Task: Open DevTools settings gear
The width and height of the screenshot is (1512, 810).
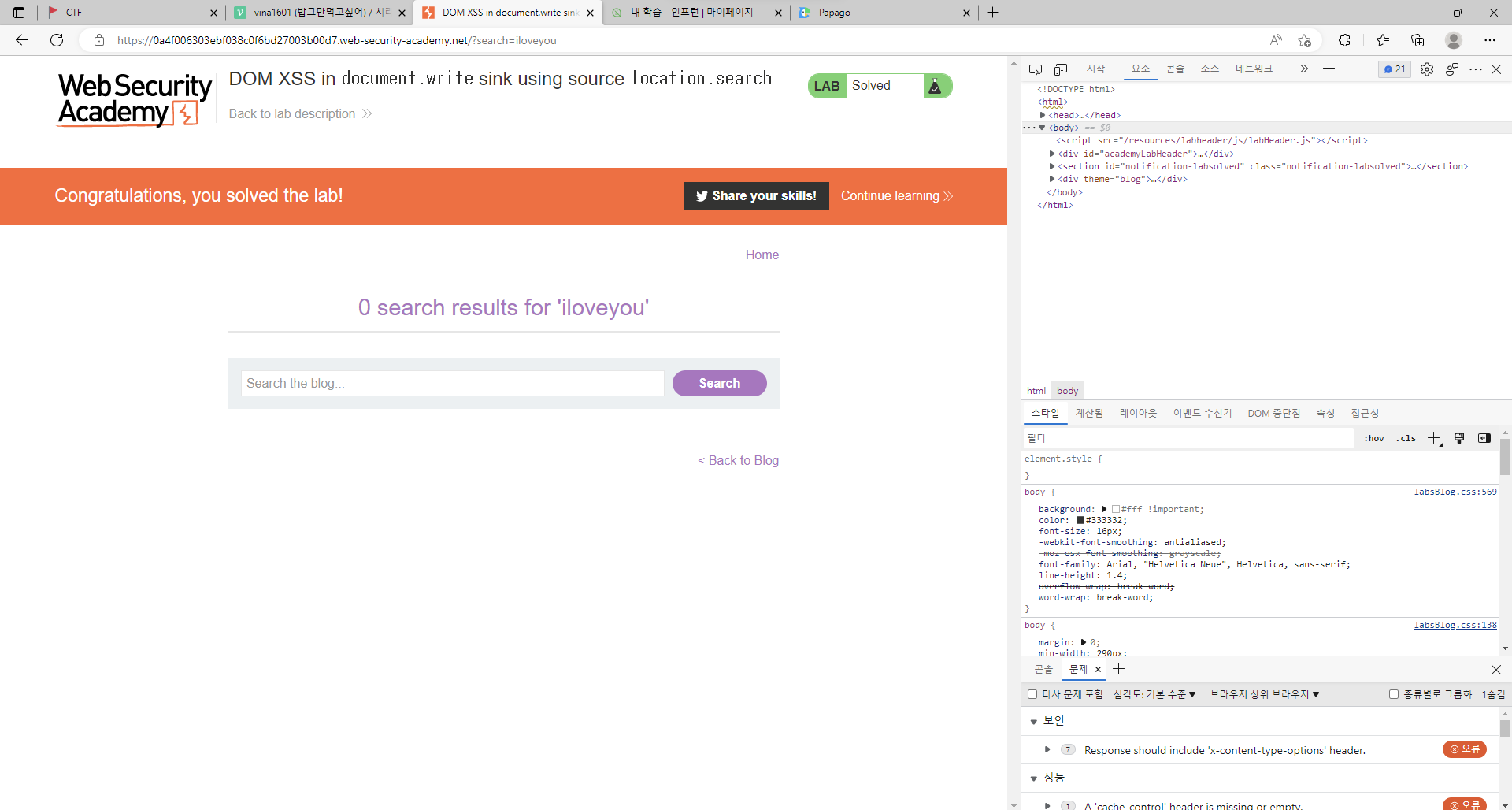Action: pos(1427,69)
